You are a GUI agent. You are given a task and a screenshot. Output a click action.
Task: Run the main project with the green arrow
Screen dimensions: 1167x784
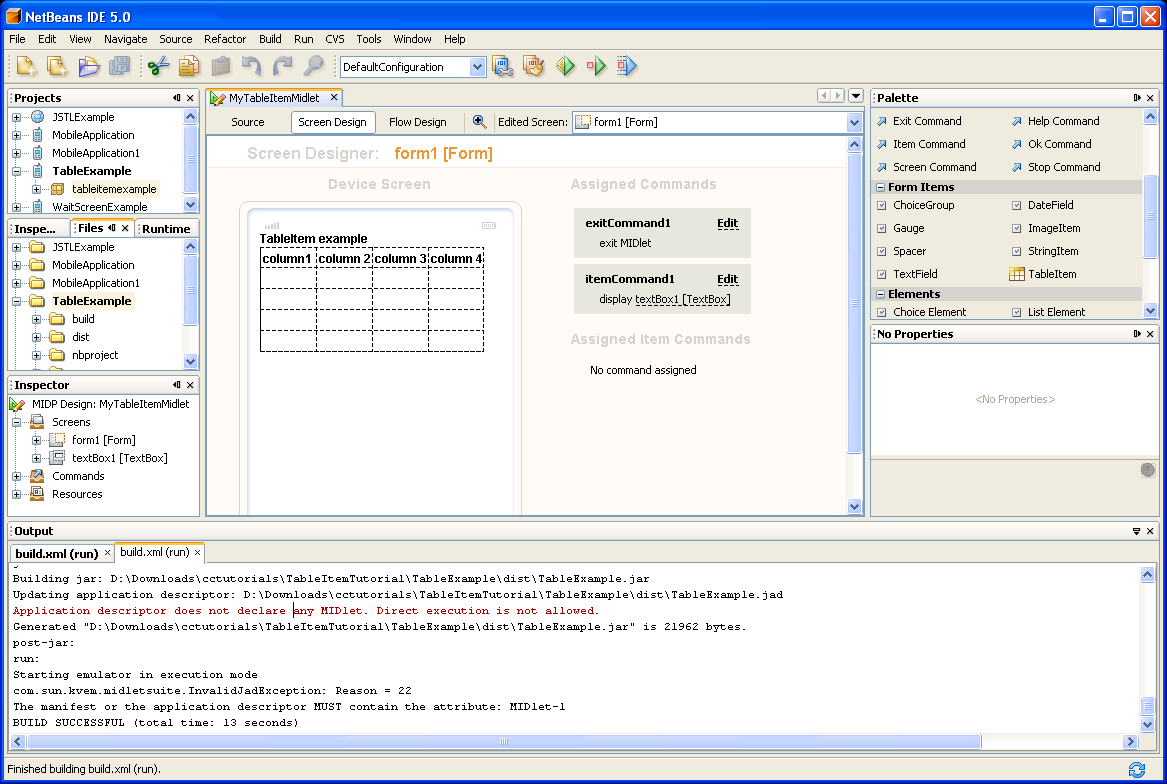coord(565,66)
